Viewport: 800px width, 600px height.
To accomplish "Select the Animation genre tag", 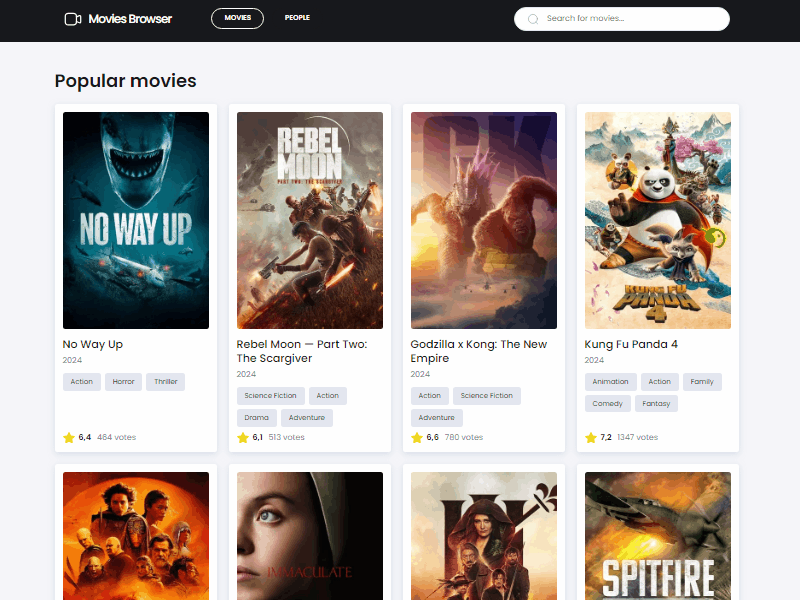I will click(x=610, y=382).
